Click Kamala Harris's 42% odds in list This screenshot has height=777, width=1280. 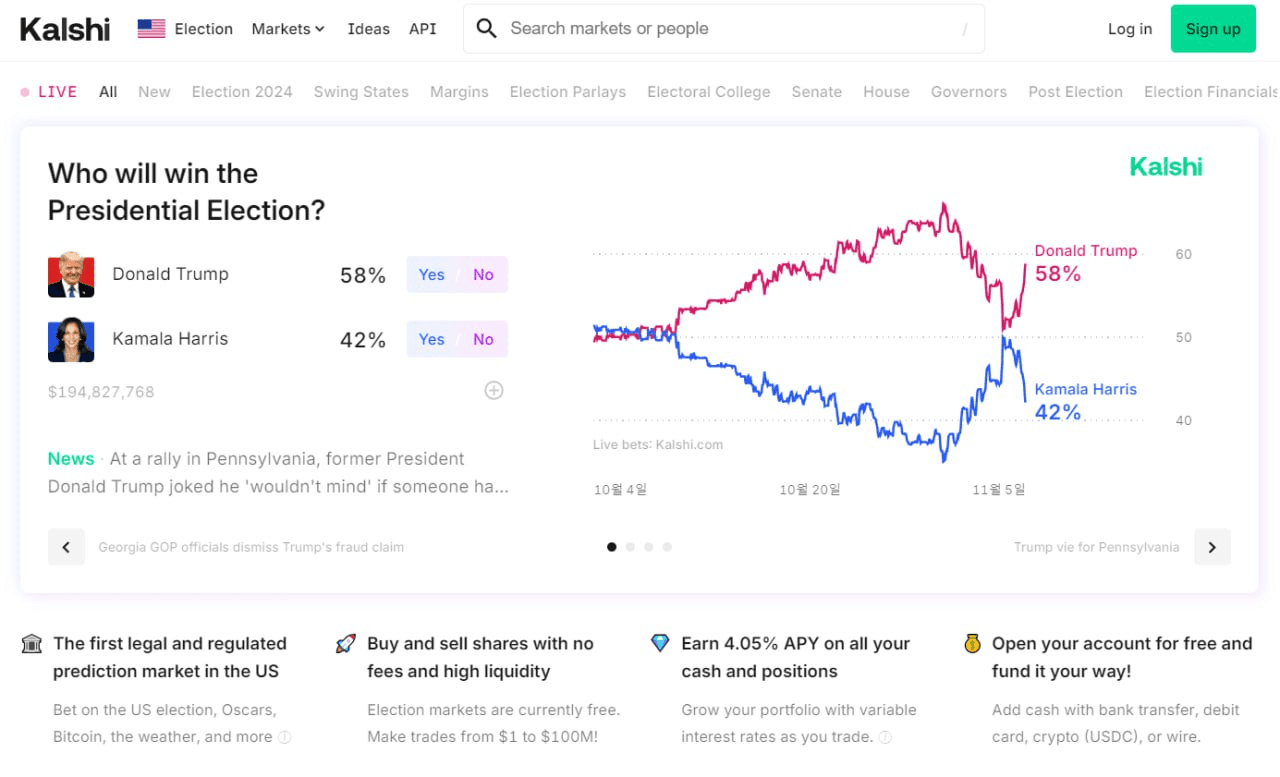[363, 341]
